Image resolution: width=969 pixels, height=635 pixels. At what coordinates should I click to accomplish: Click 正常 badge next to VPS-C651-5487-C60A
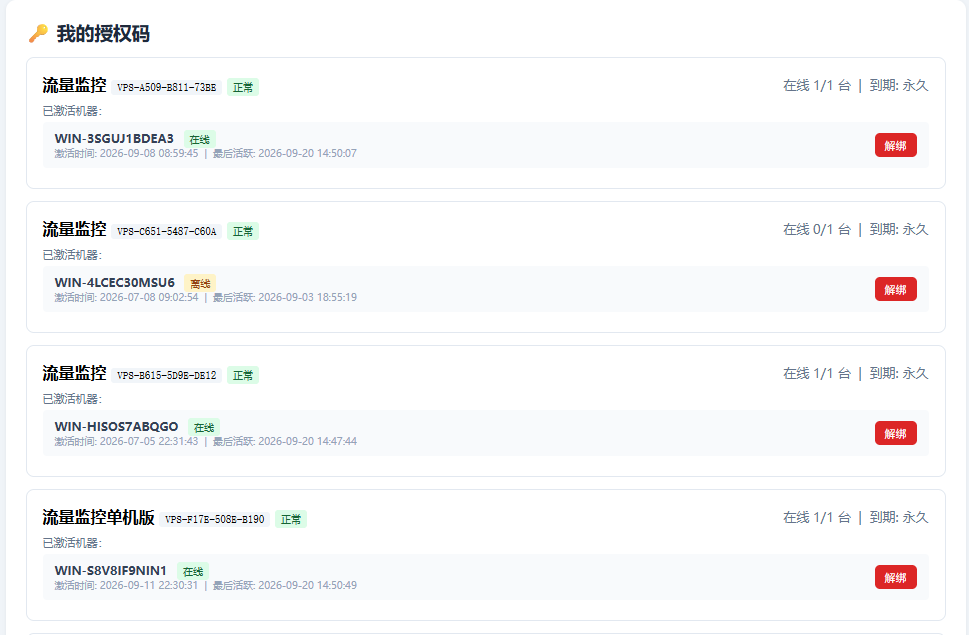[243, 231]
